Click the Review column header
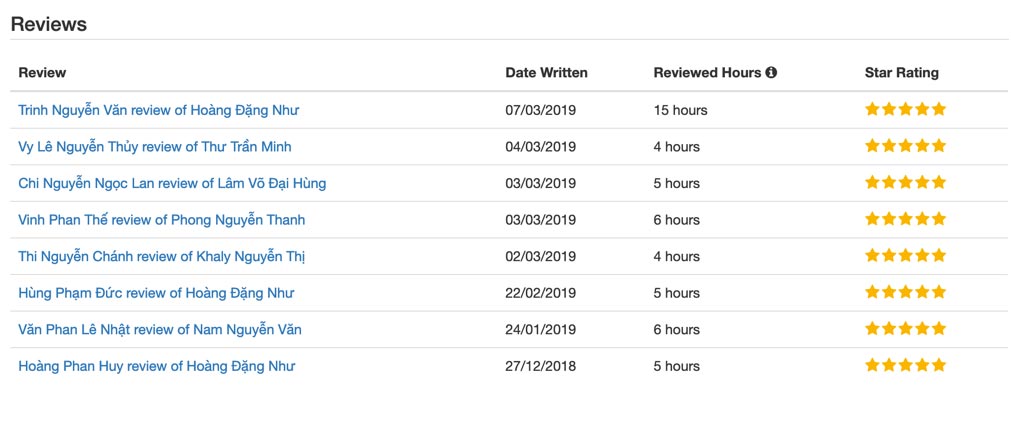Screen dimensions: 1011x440 pos(42,73)
